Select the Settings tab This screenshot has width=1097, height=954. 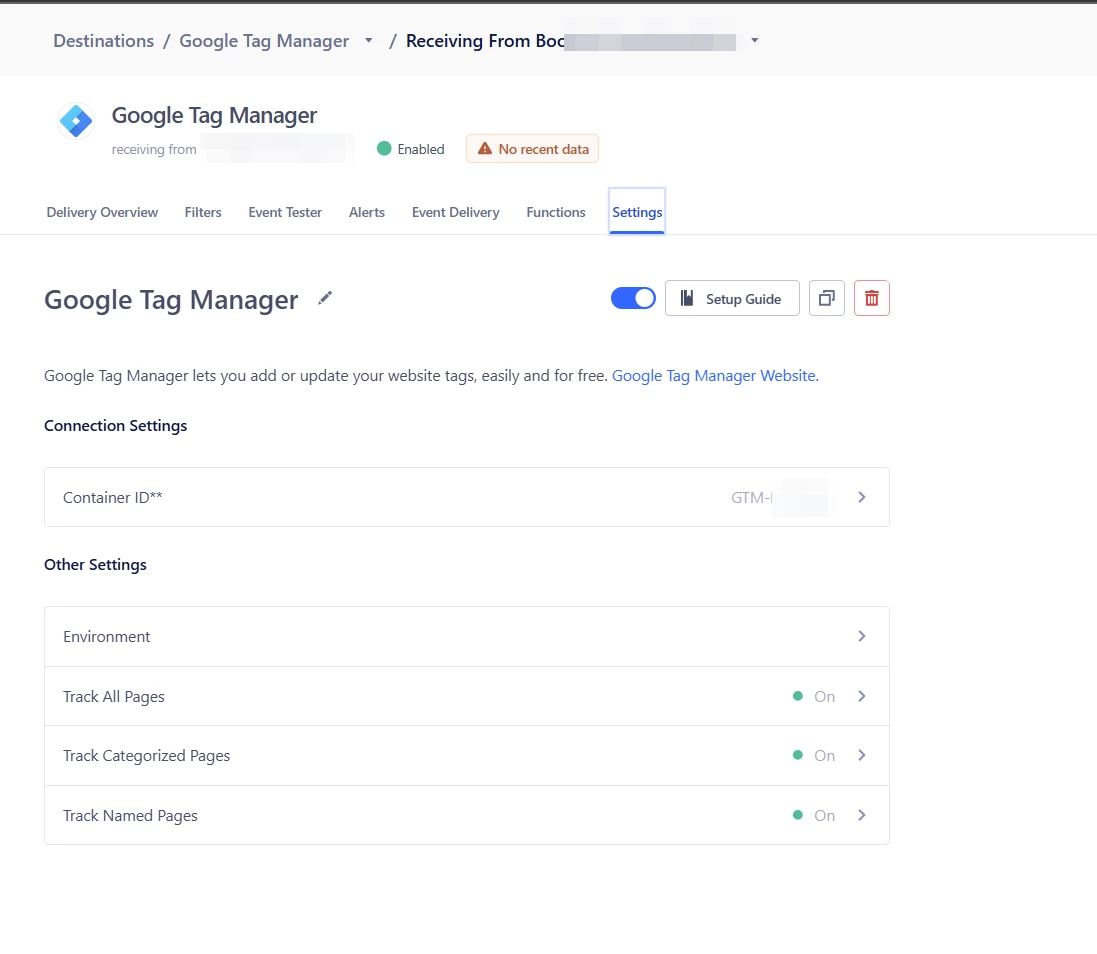(637, 212)
